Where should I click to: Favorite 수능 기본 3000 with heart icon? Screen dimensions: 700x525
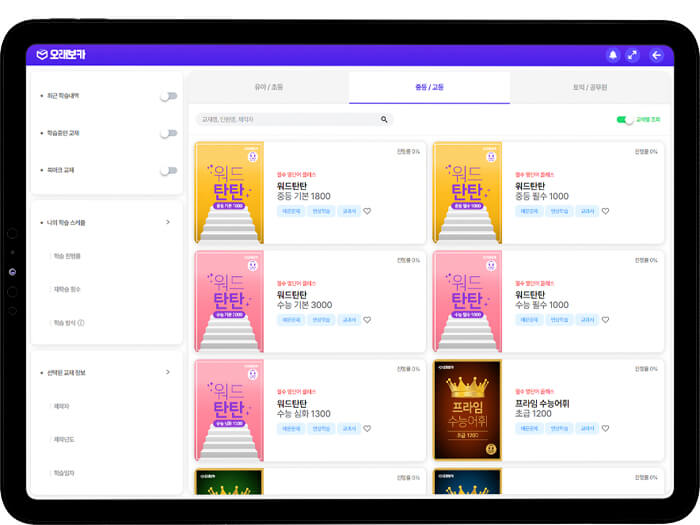coord(367,320)
